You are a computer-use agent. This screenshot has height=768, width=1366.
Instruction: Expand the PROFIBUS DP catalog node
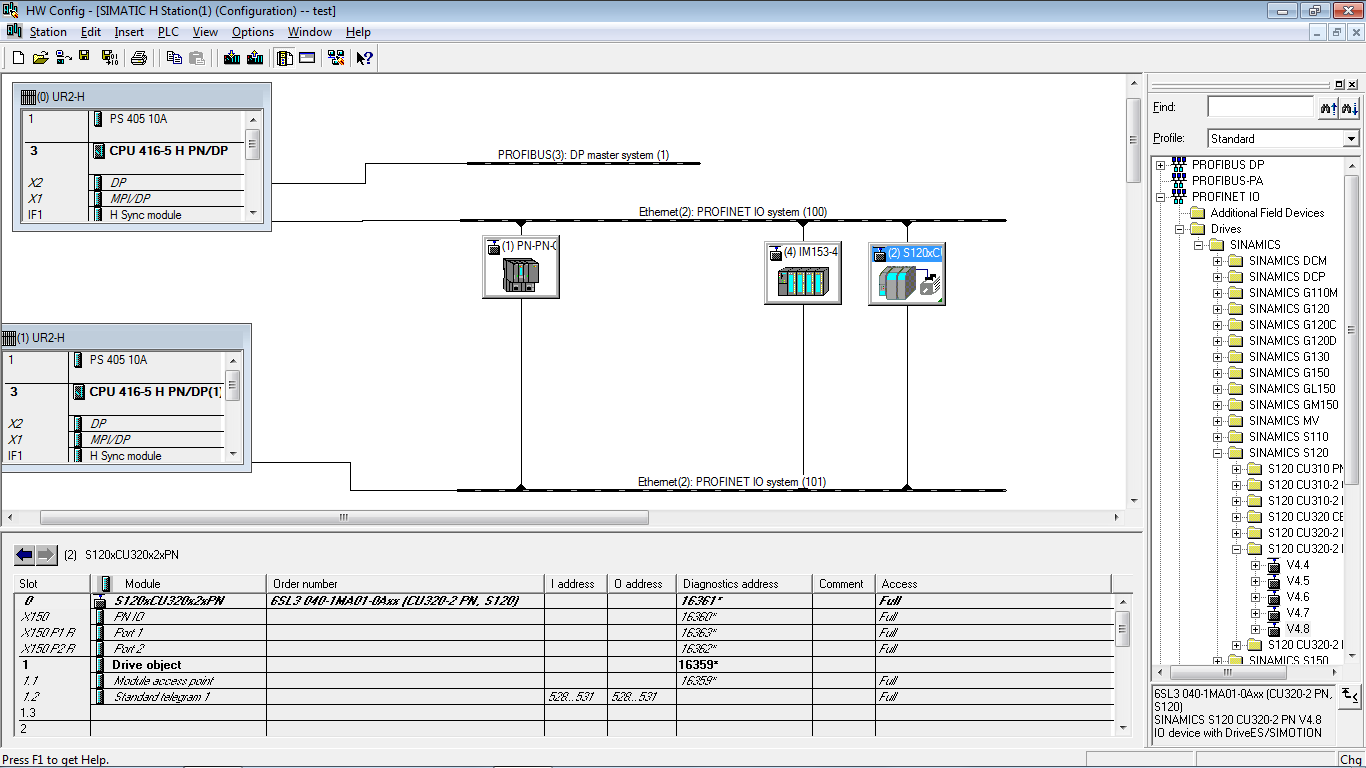(x=1161, y=165)
